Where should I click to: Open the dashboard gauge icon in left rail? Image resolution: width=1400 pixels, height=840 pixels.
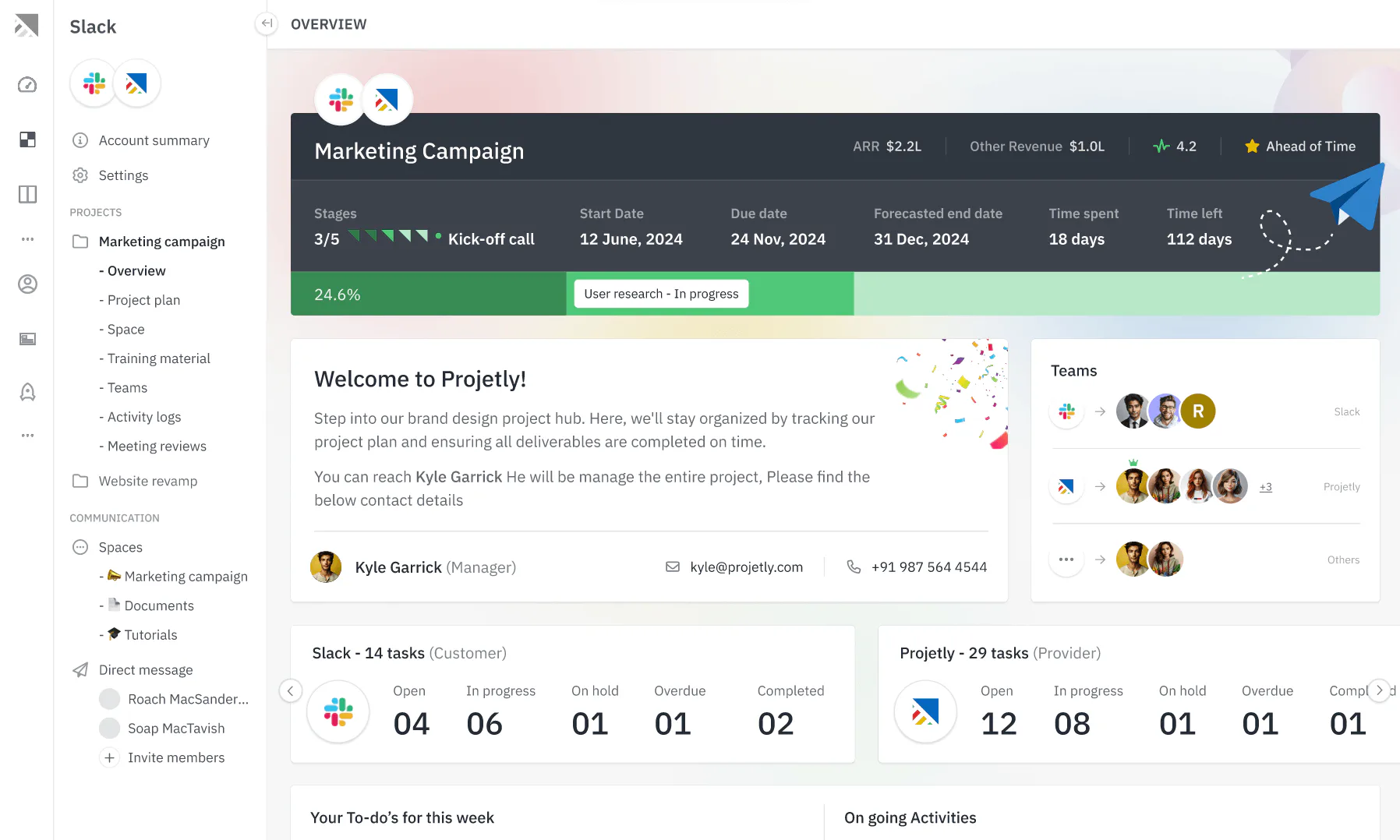(27, 85)
